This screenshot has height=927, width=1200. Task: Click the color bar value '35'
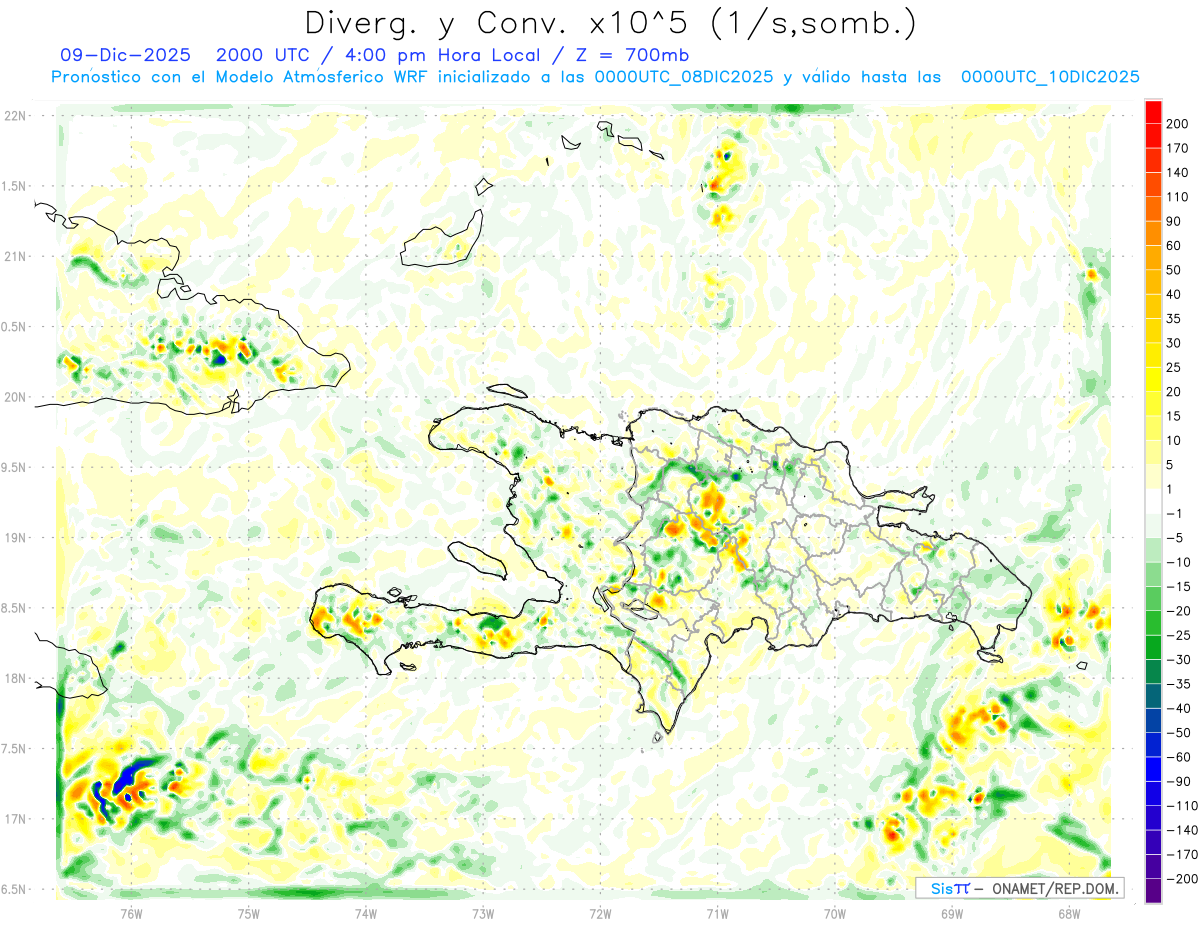pyautogui.click(x=1175, y=319)
